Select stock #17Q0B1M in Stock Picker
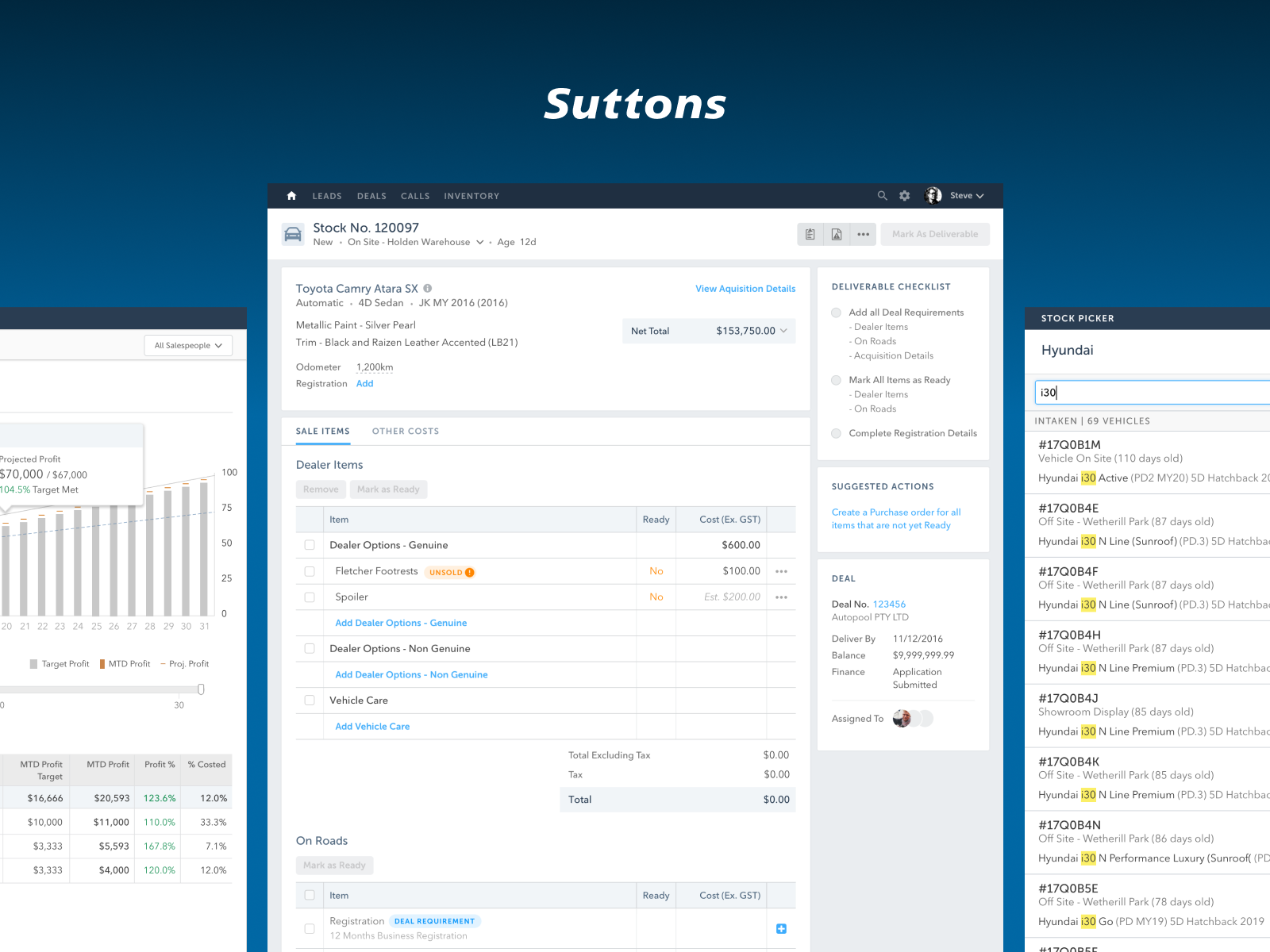The image size is (1270, 952). click(x=1148, y=462)
